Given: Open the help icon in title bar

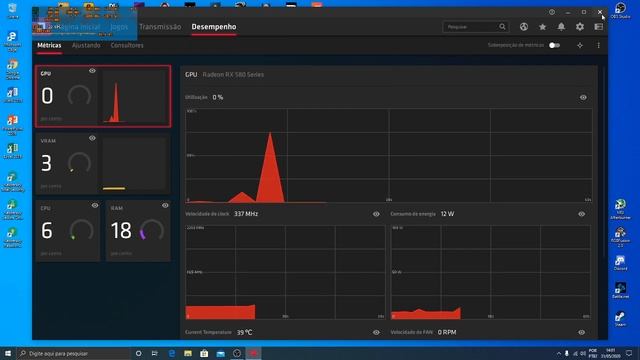Looking at the screenshot, I should [552, 12].
